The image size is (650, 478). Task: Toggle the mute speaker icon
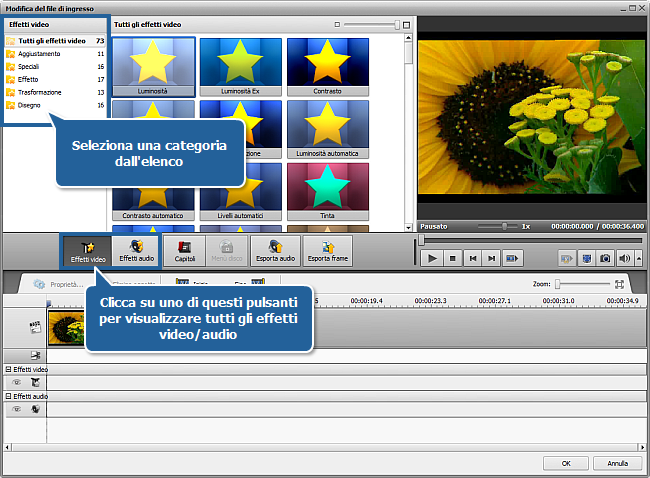click(624, 259)
